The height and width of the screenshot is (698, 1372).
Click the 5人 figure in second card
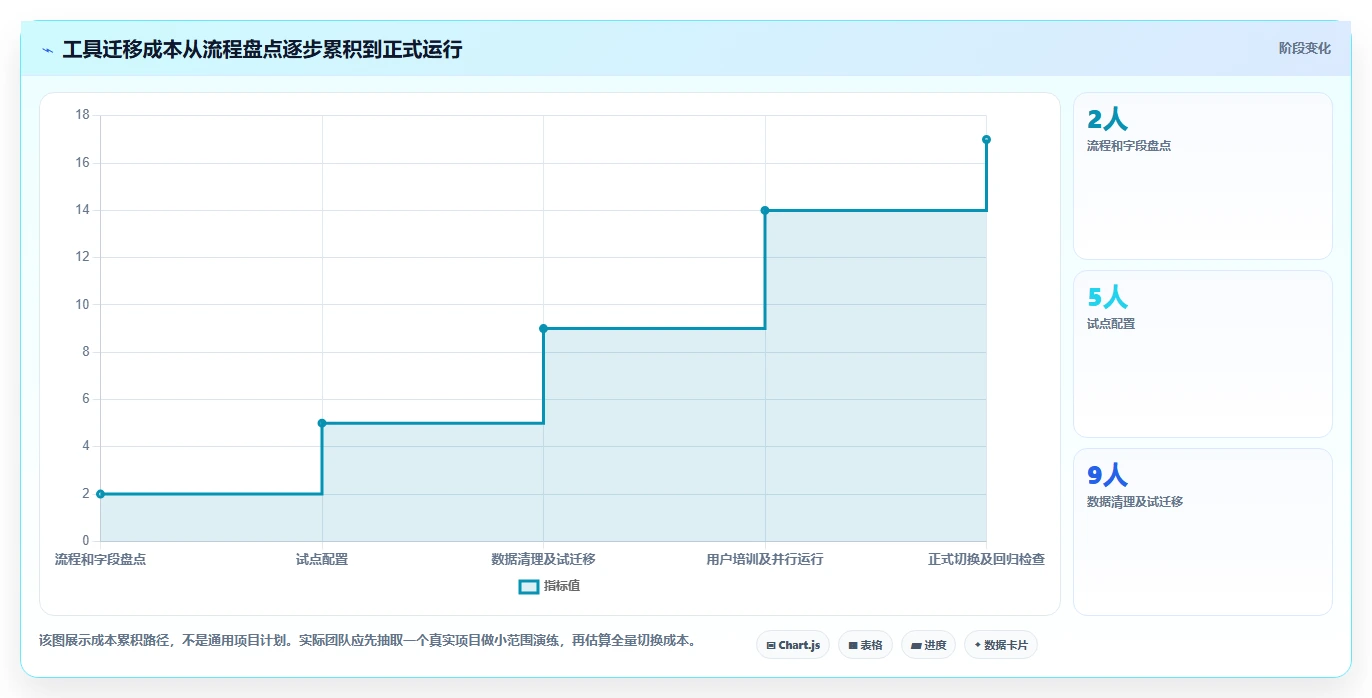coord(1107,297)
